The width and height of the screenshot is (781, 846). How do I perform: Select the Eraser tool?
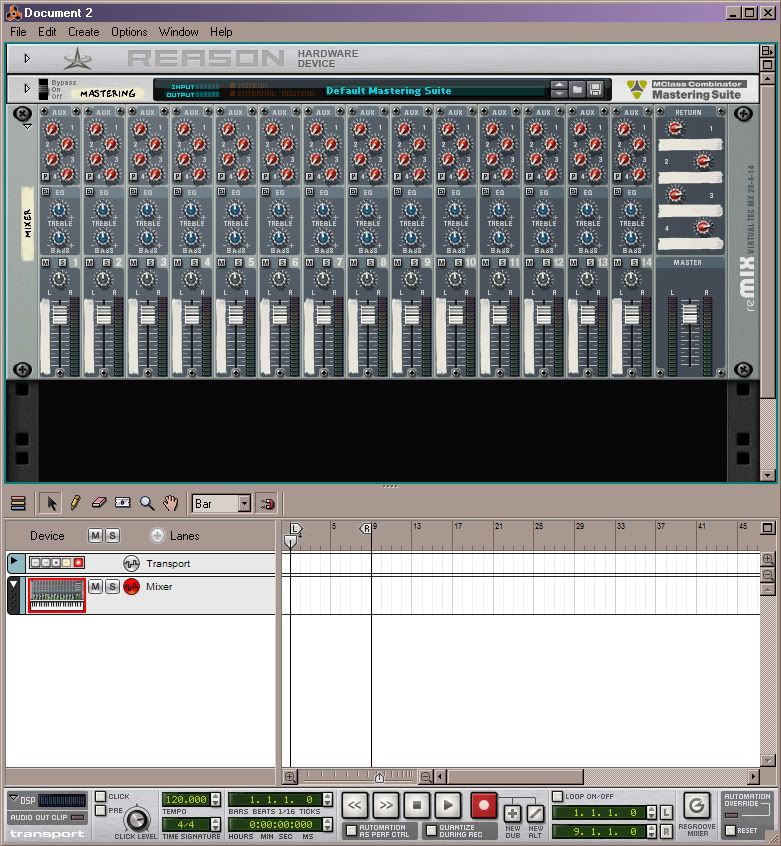coord(99,503)
